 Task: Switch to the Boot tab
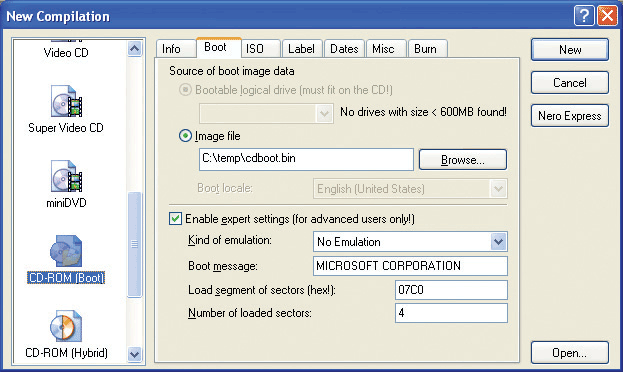[218, 47]
